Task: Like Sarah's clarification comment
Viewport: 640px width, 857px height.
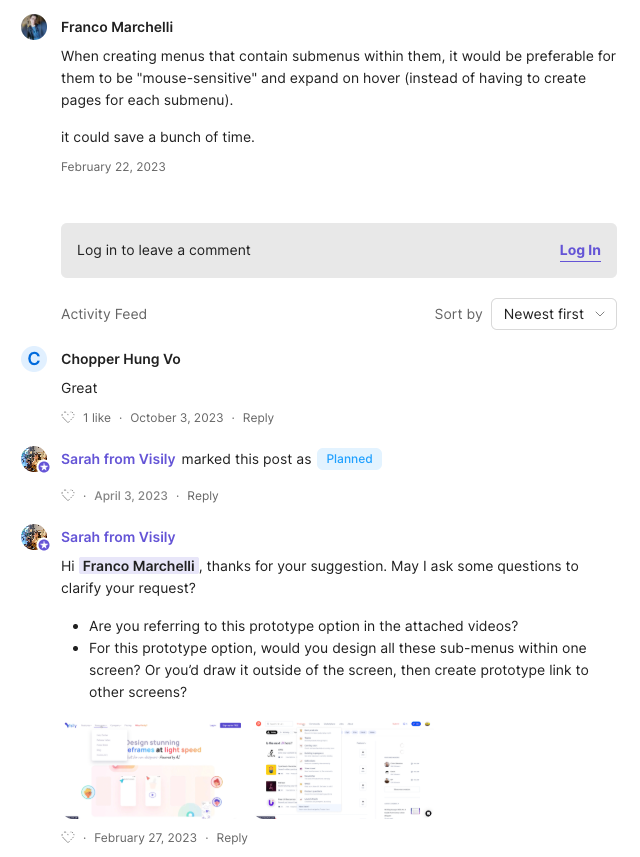Action: click(x=67, y=837)
